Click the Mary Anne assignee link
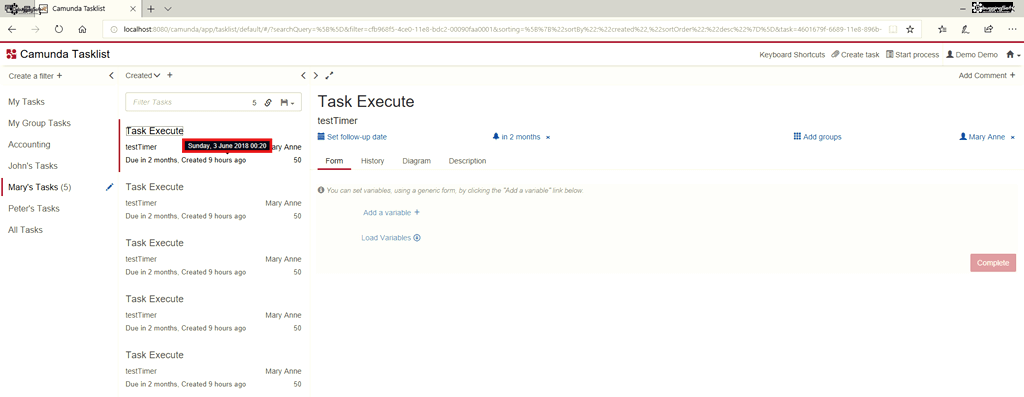 (x=982, y=137)
